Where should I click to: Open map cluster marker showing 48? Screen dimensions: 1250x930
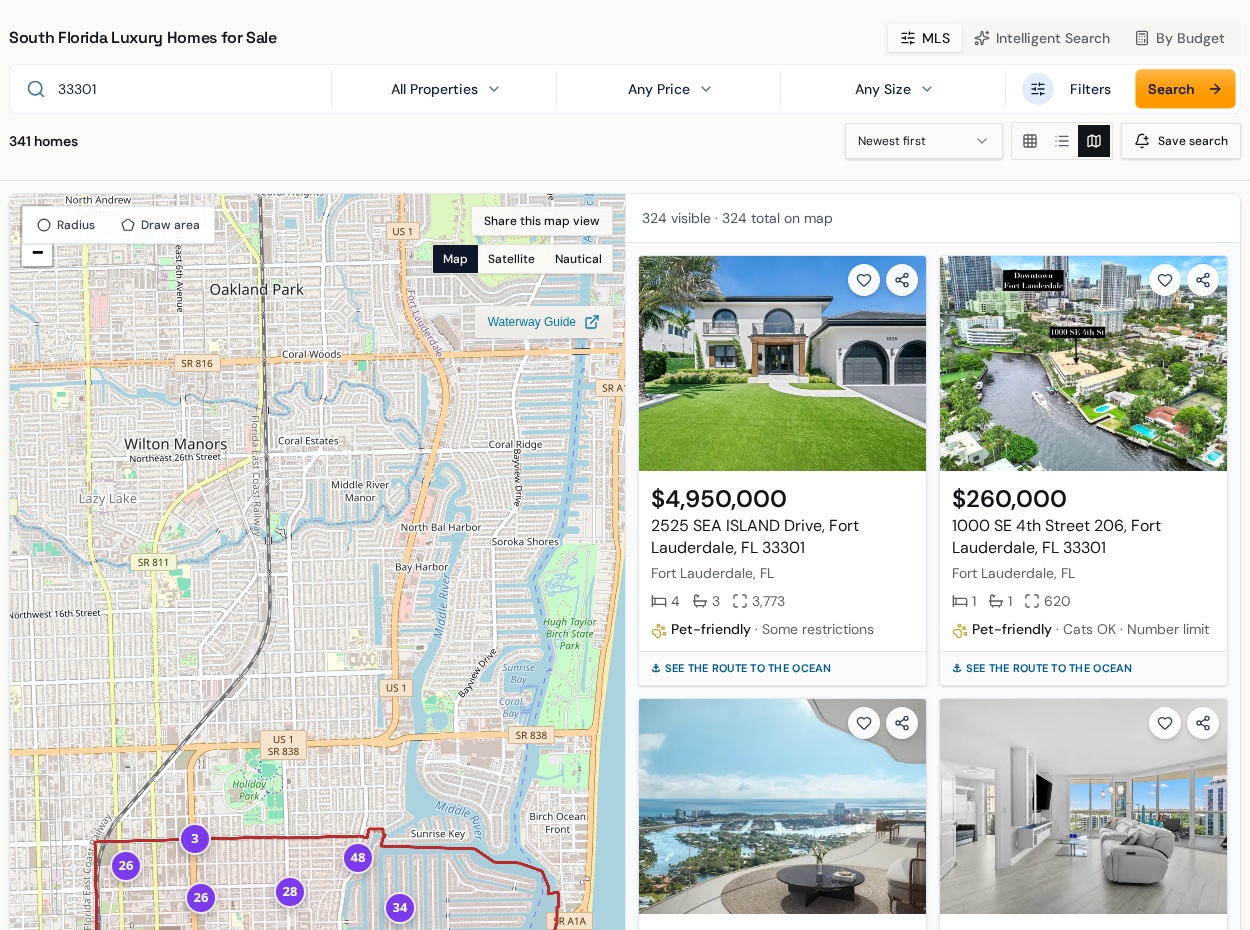[x=358, y=858]
